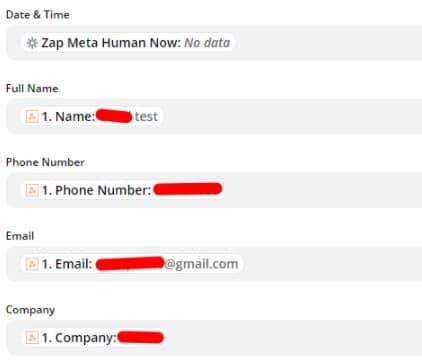The height and width of the screenshot is (364, 422).
Task: Click the app icon before 1. Phone Number
Action: [32, 190]
